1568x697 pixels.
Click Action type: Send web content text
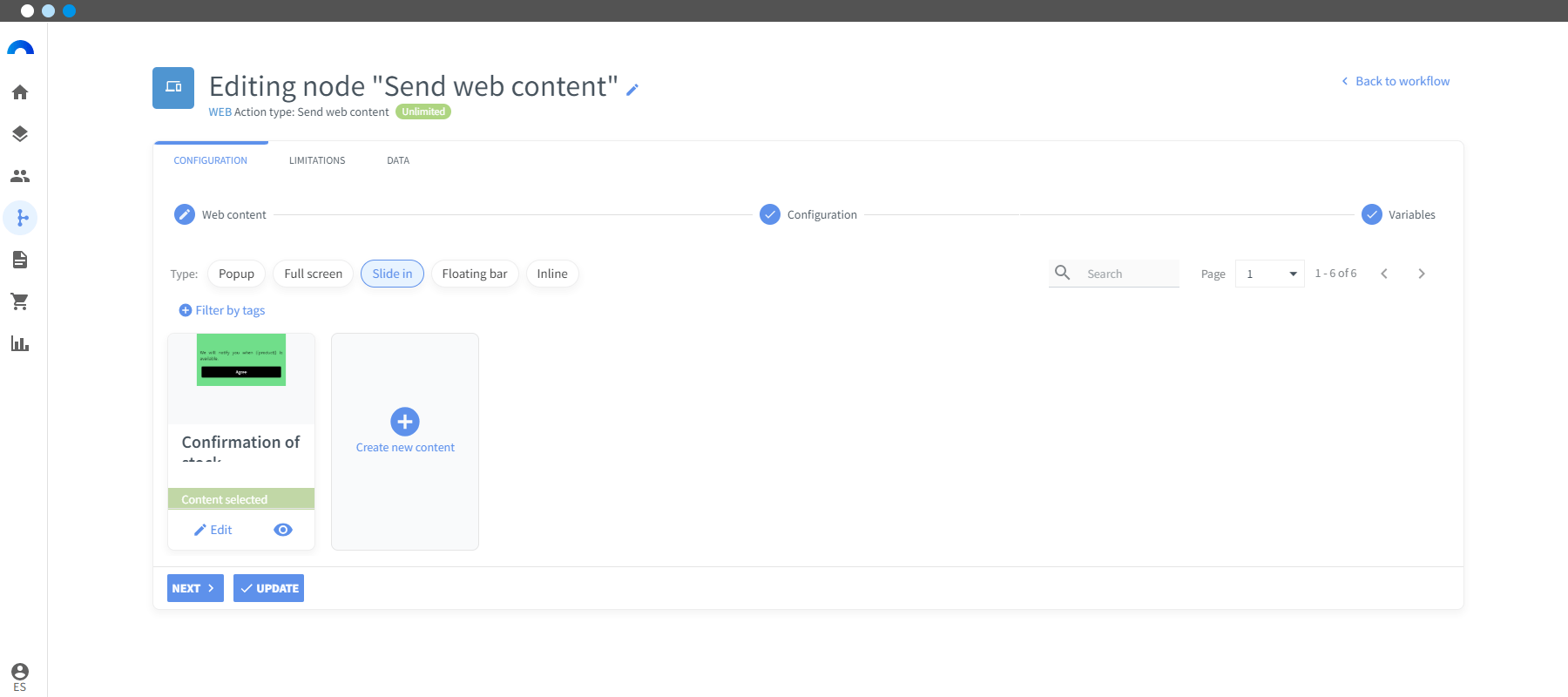(312, 112)
